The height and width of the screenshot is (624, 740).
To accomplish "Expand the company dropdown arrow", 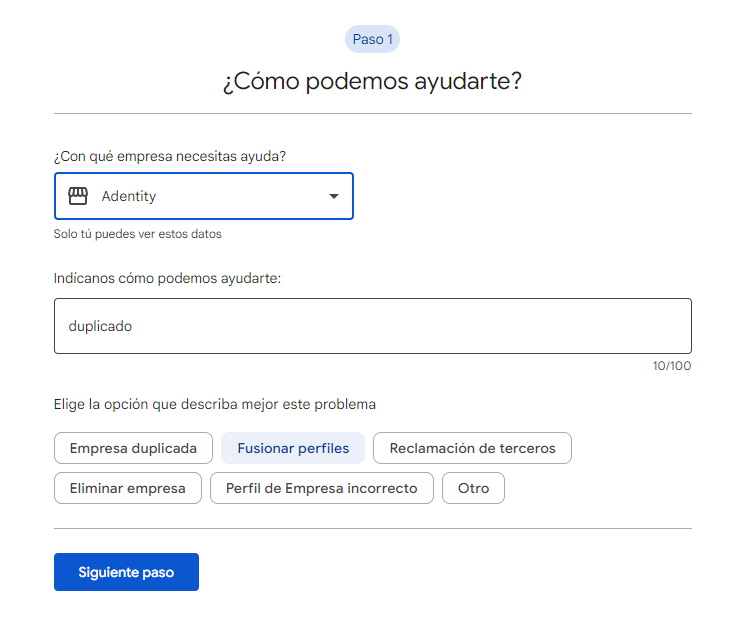I will (334, 196).
